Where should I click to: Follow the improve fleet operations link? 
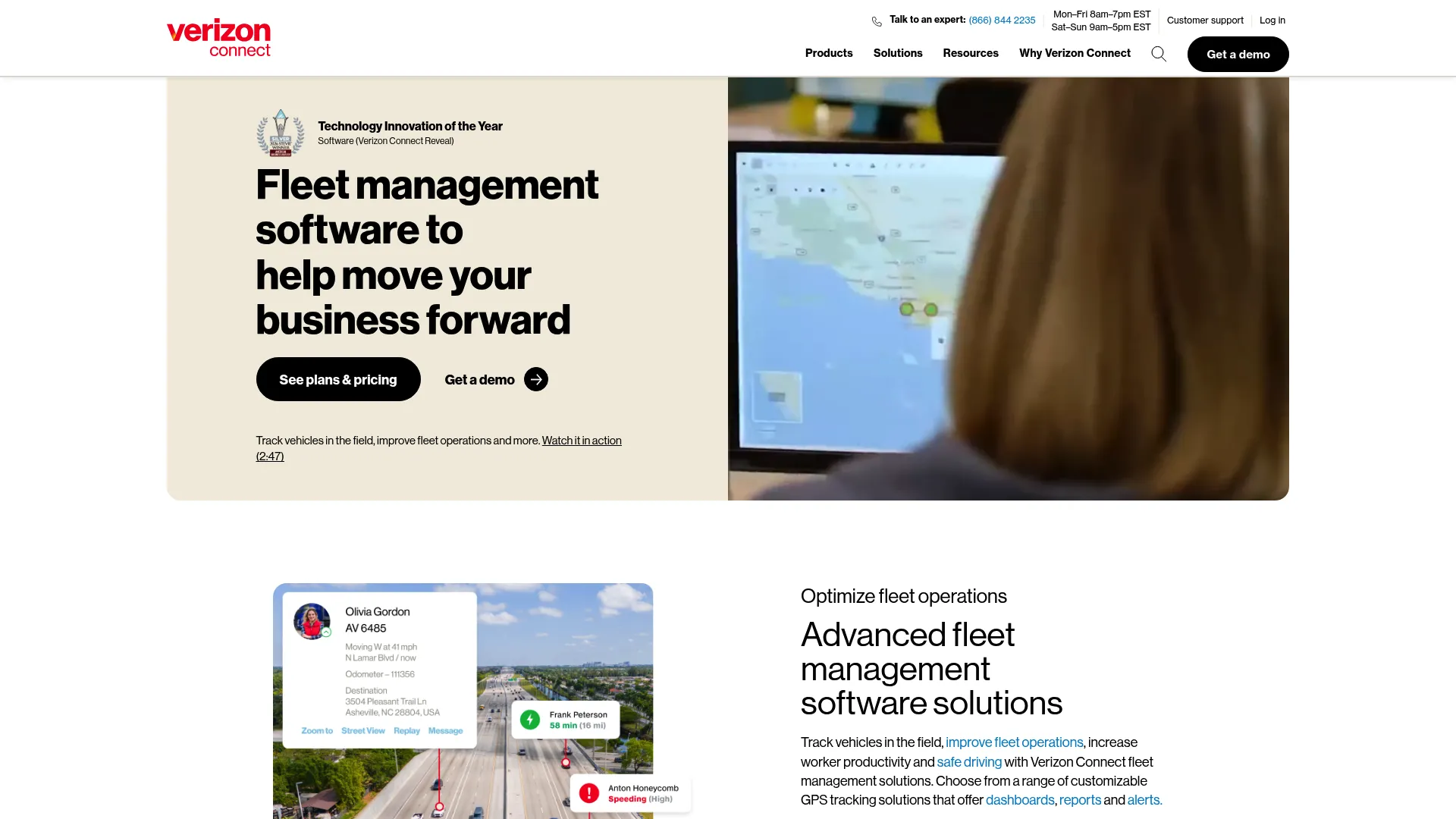coord(1015,742)
